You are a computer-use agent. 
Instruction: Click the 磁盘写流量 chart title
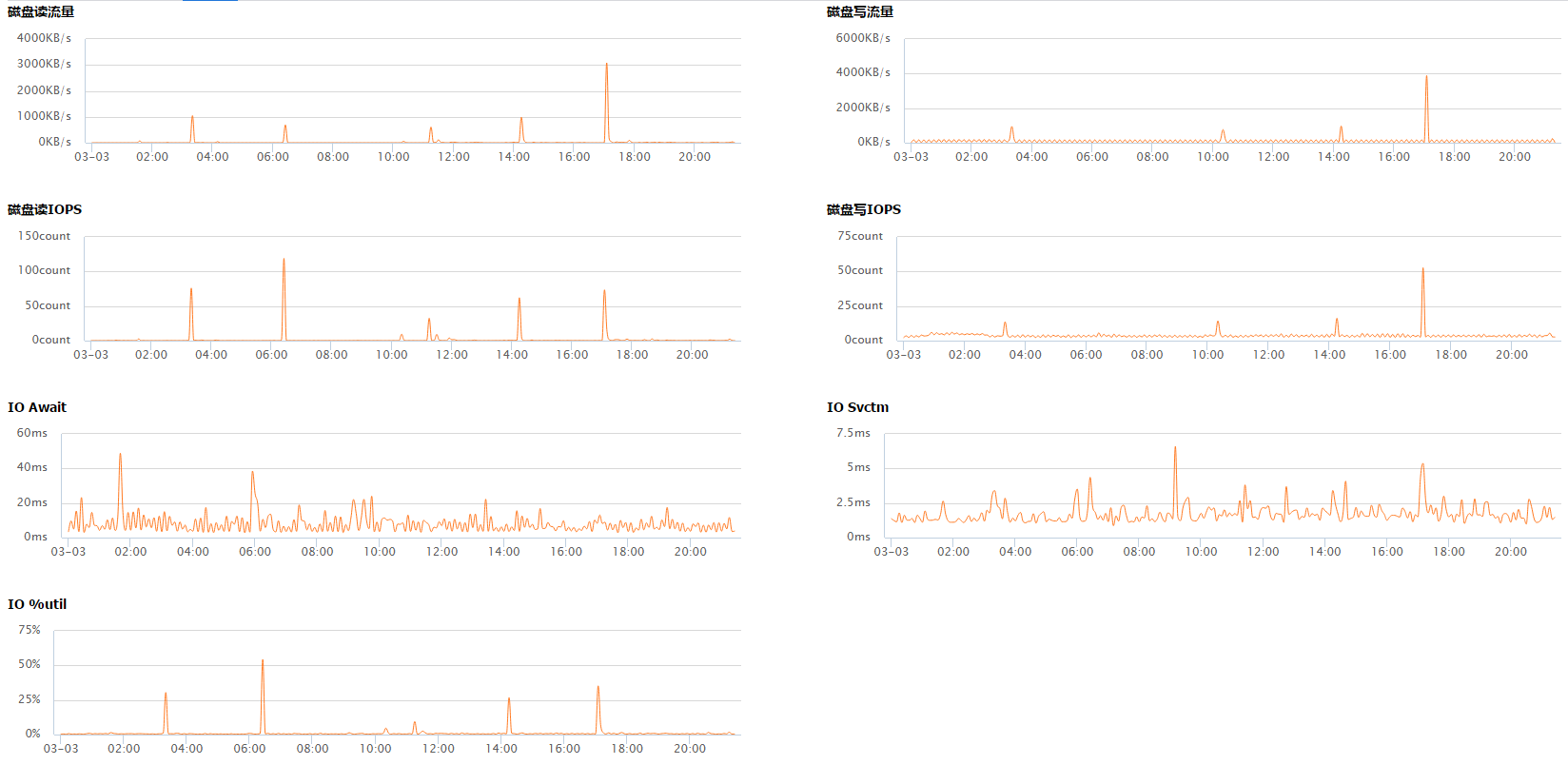point(860,11)
